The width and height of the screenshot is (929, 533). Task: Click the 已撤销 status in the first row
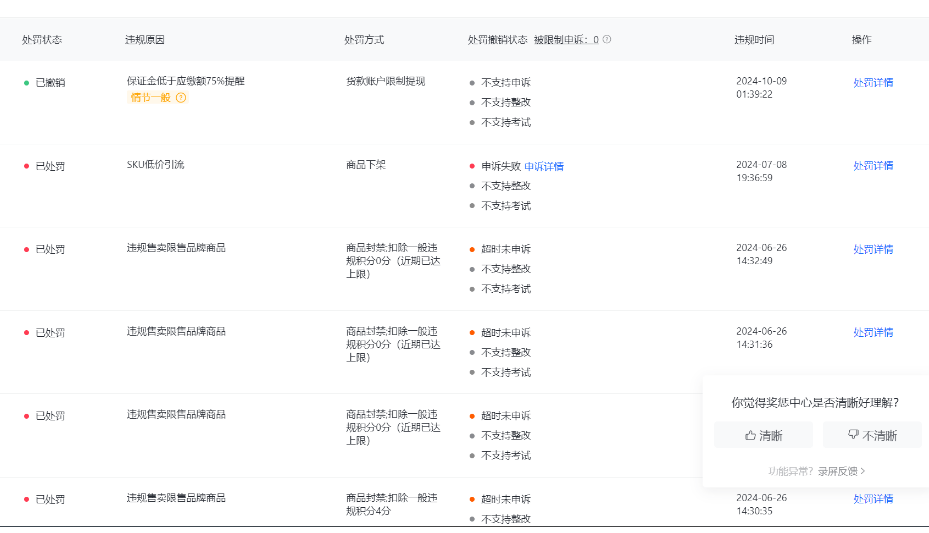pos(50,83)
